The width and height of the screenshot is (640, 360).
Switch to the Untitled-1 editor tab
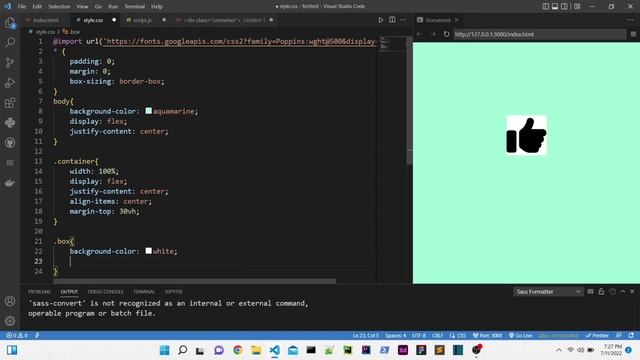[224, 20]
